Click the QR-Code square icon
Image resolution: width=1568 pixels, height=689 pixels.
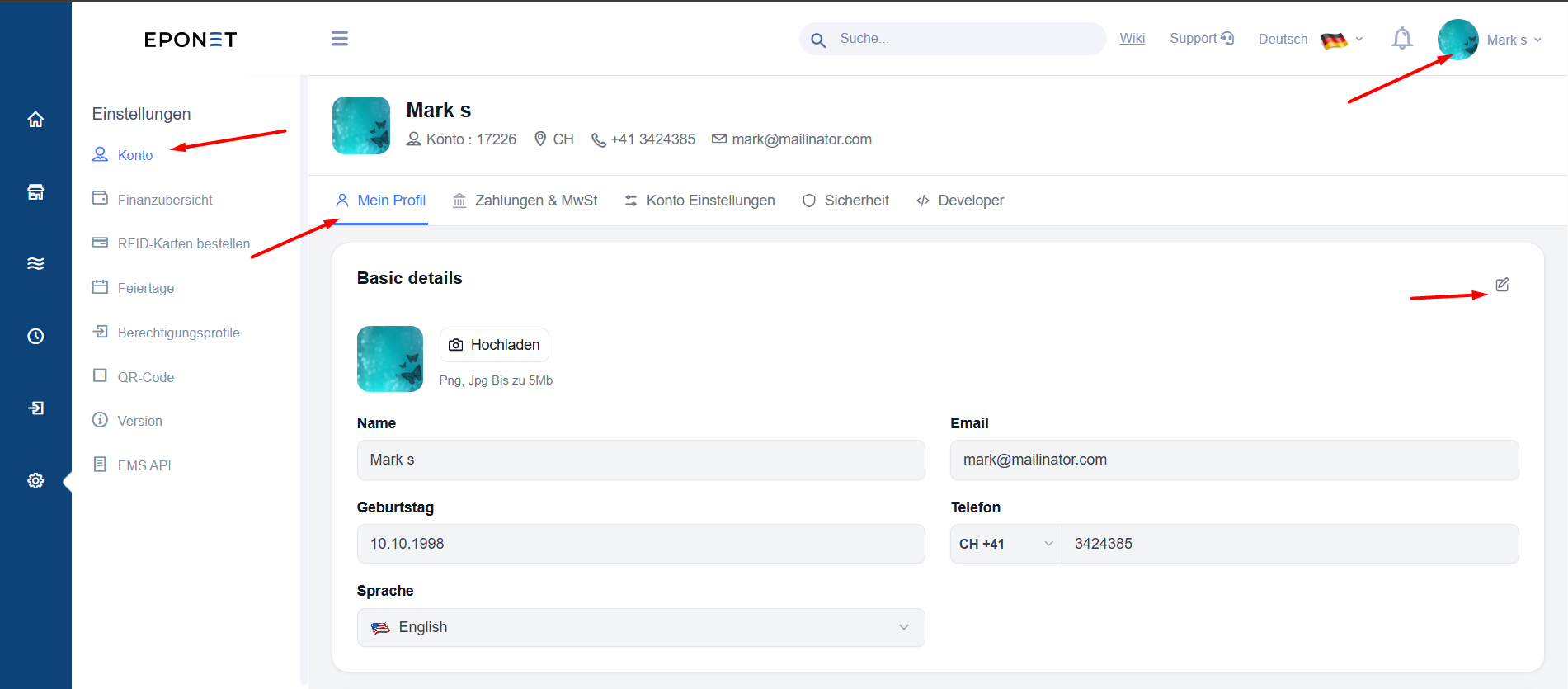pyautogui.click(x=100, y=375)
